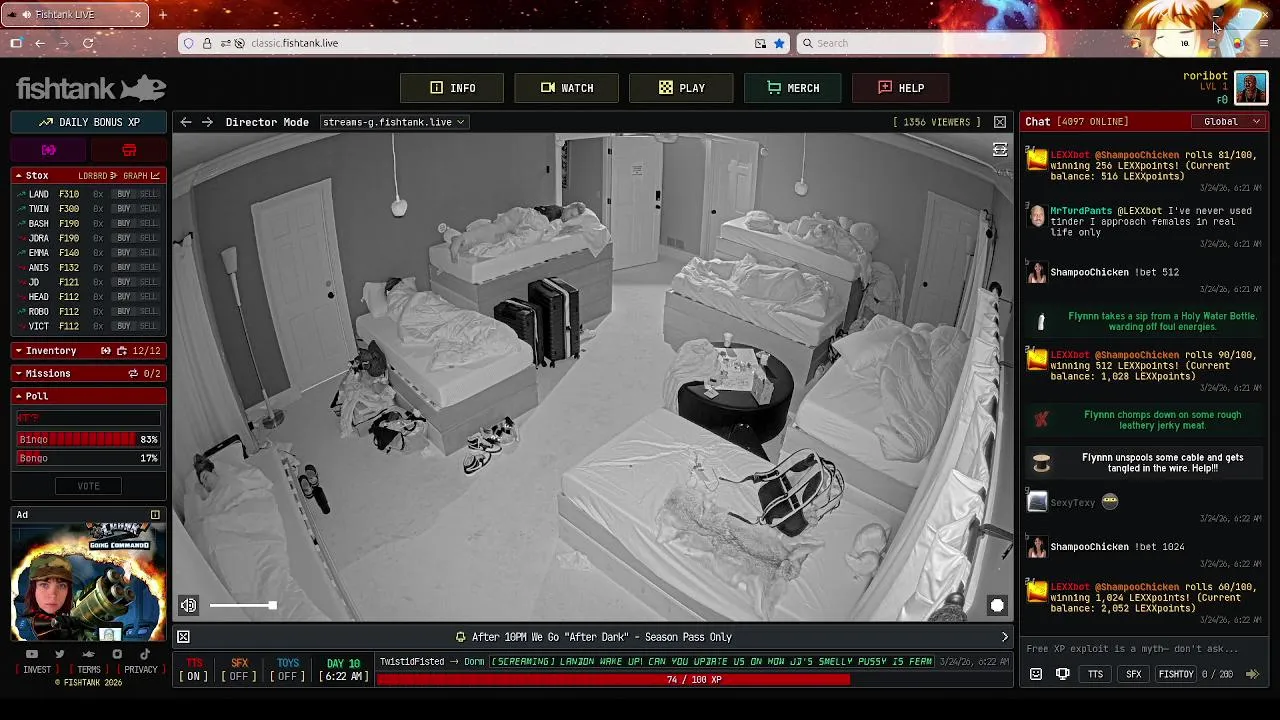
Task: Open the INVEST link
Action: tap(37, 670)
